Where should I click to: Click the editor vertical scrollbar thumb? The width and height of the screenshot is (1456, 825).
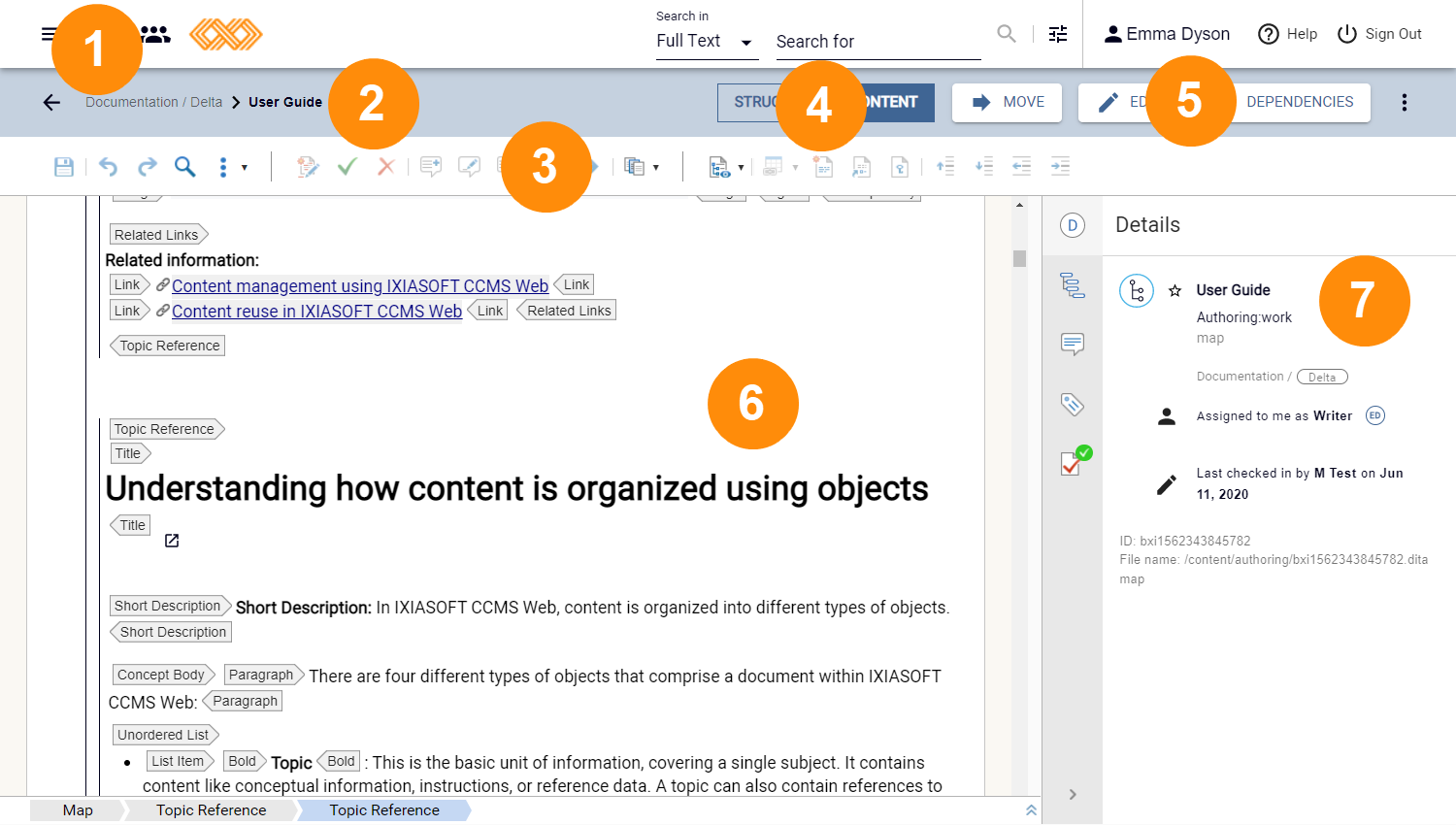pyautogui.click(x=1019, y=258)
